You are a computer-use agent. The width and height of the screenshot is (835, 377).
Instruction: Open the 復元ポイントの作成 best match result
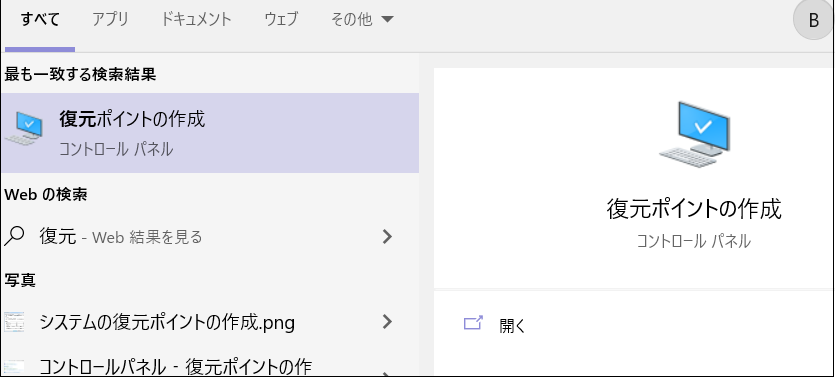pyautogui.click(x=210, y=133)
